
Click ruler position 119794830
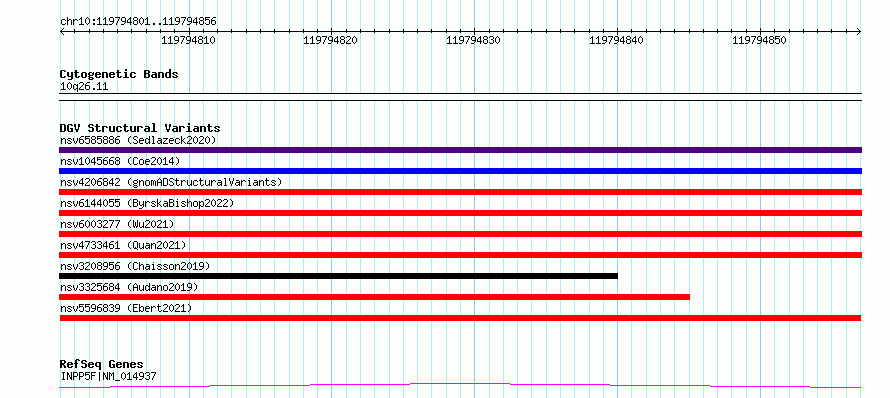(x=473, y=40)
